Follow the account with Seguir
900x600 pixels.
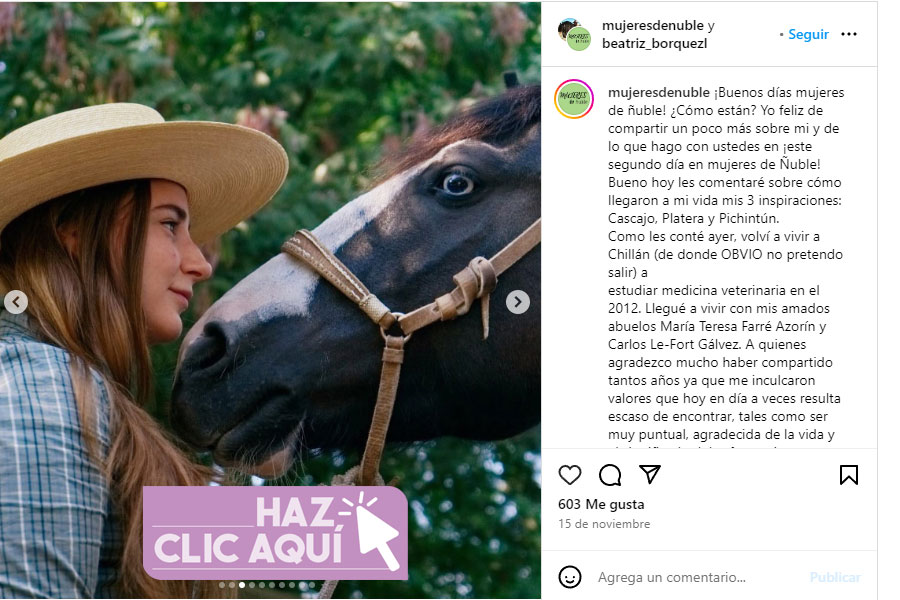(808, 34)
